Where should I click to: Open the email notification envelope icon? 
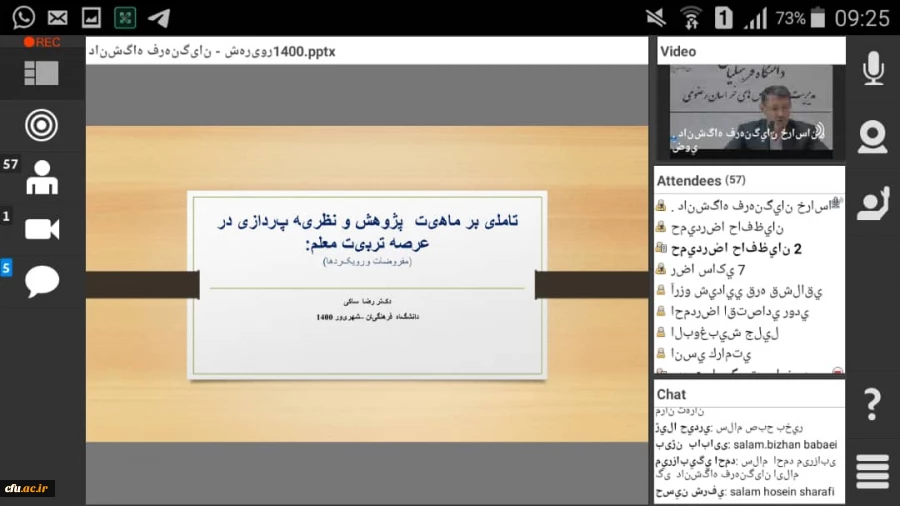click(57, 18)
